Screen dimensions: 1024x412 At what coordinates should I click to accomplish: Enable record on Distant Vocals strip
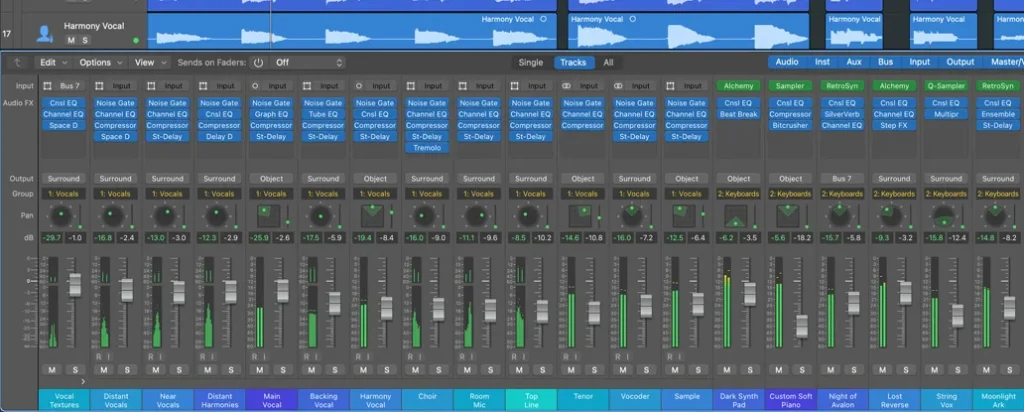click(x=99, y=357)
